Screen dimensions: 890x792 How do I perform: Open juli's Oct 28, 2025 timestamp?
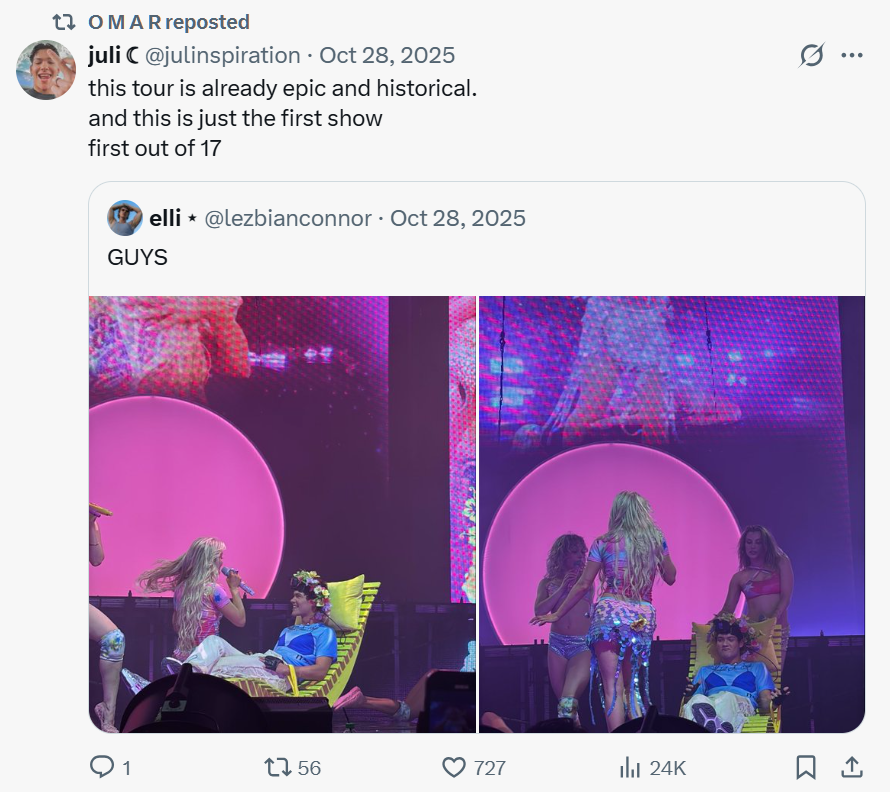click(387, 55)
